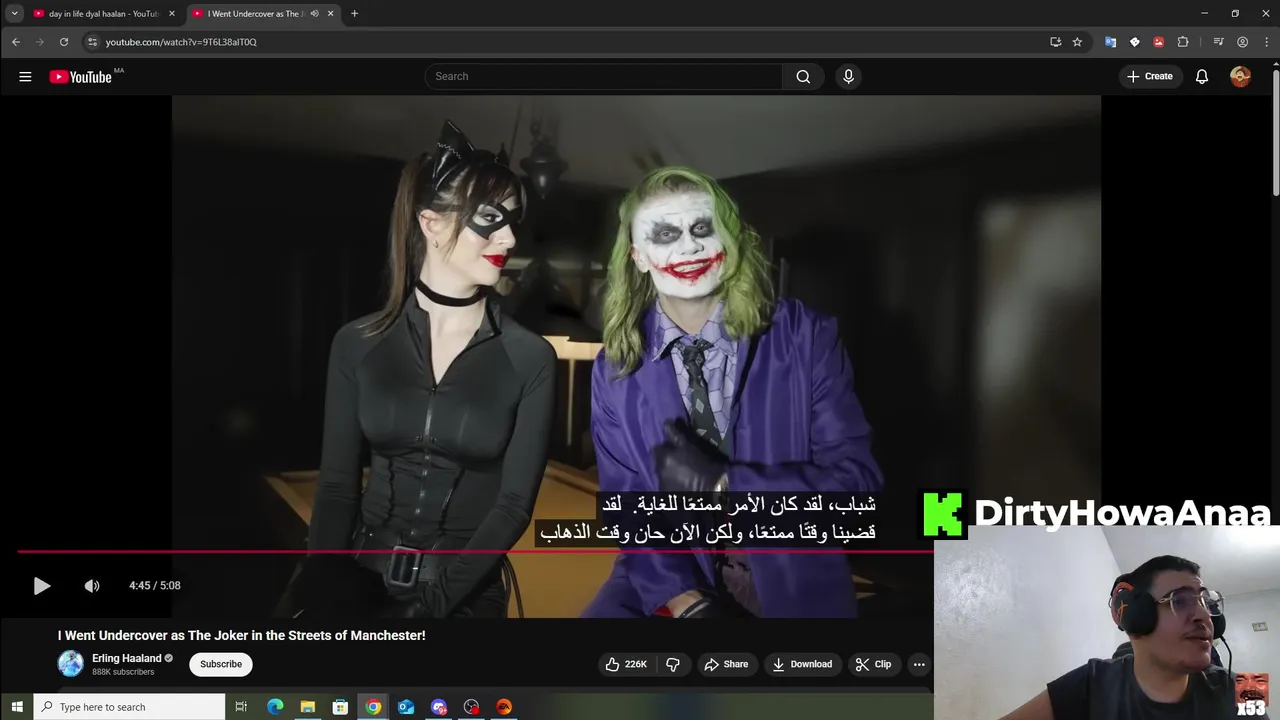Open the media controls toolbar icon
The height and width of the screenshot is (720, 1280).
(1218, 42)
